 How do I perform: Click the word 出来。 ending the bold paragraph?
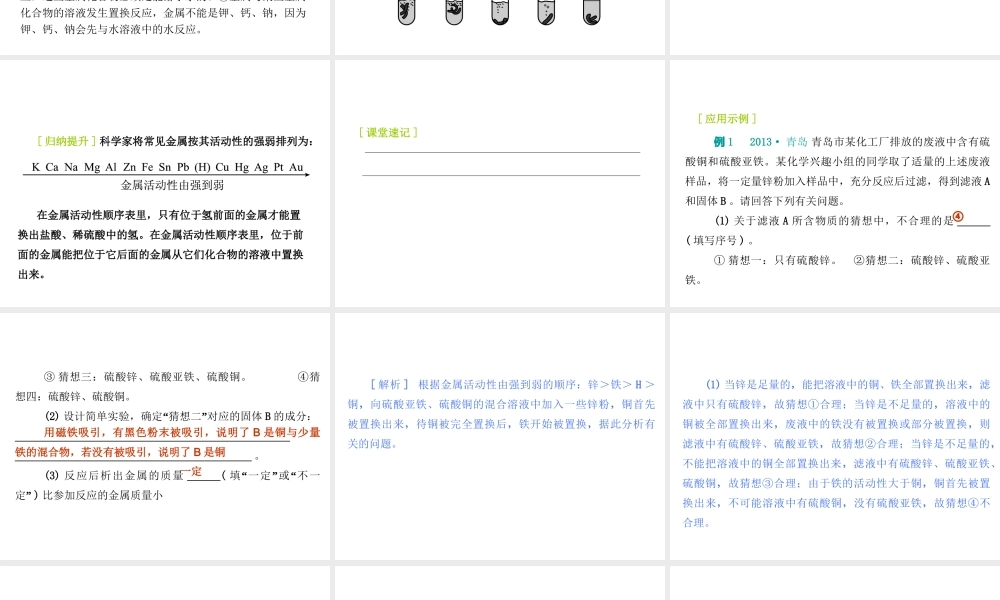click(x=31, y=275)
